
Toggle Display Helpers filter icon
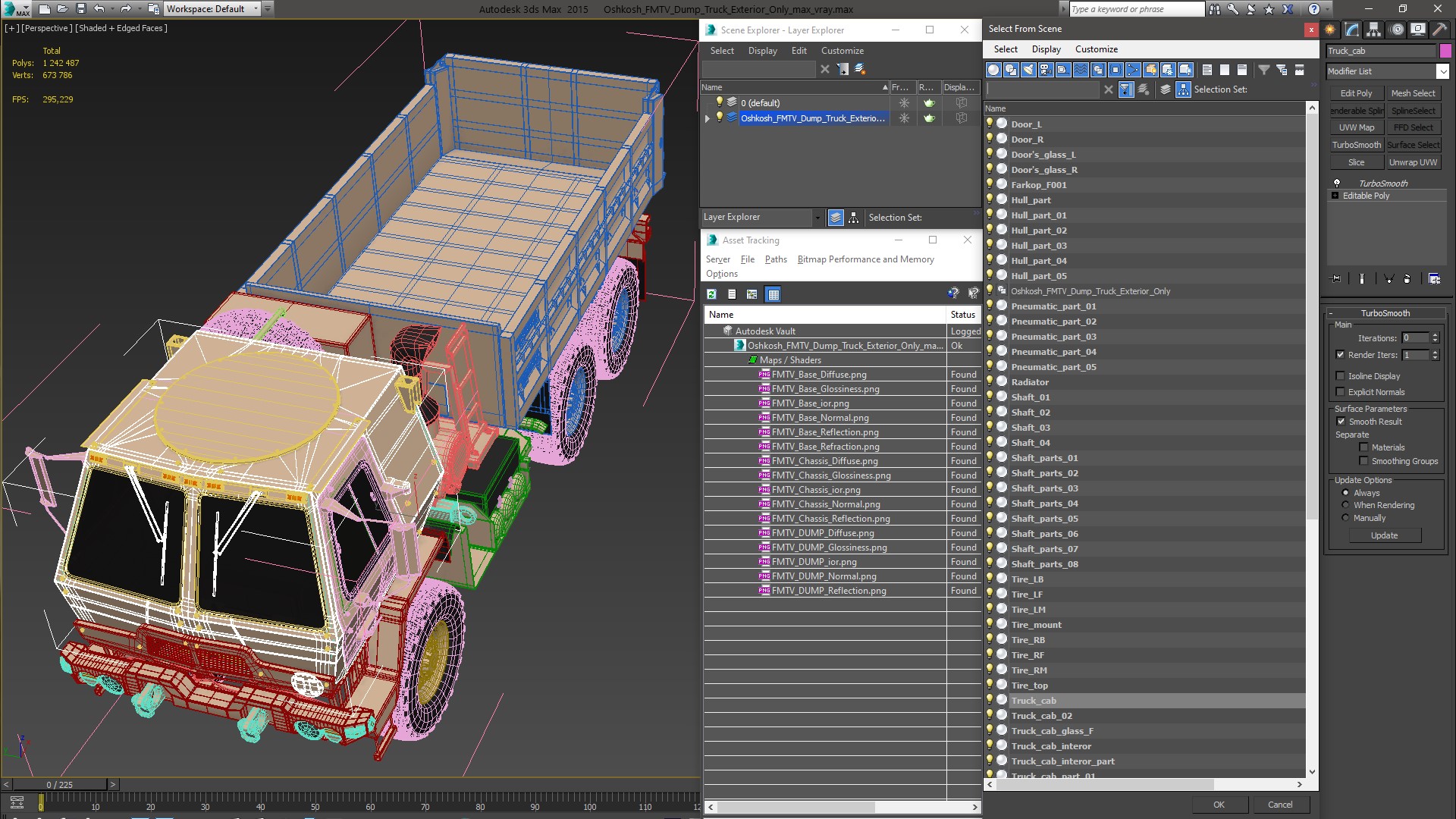coord(1063,70)
